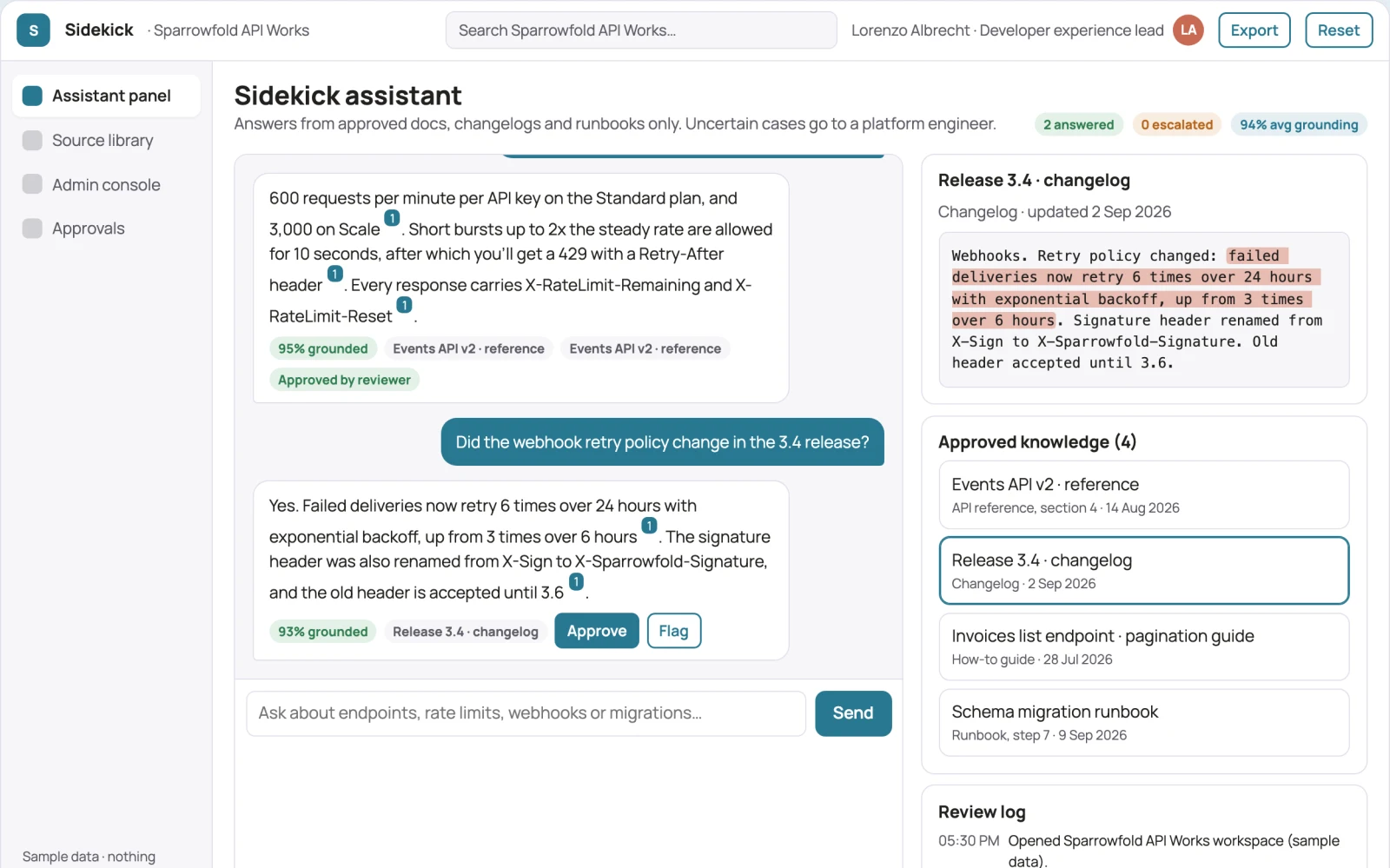Click the '93% grounded' badge
Viewport: 1390px width, 868px height.
323,632
